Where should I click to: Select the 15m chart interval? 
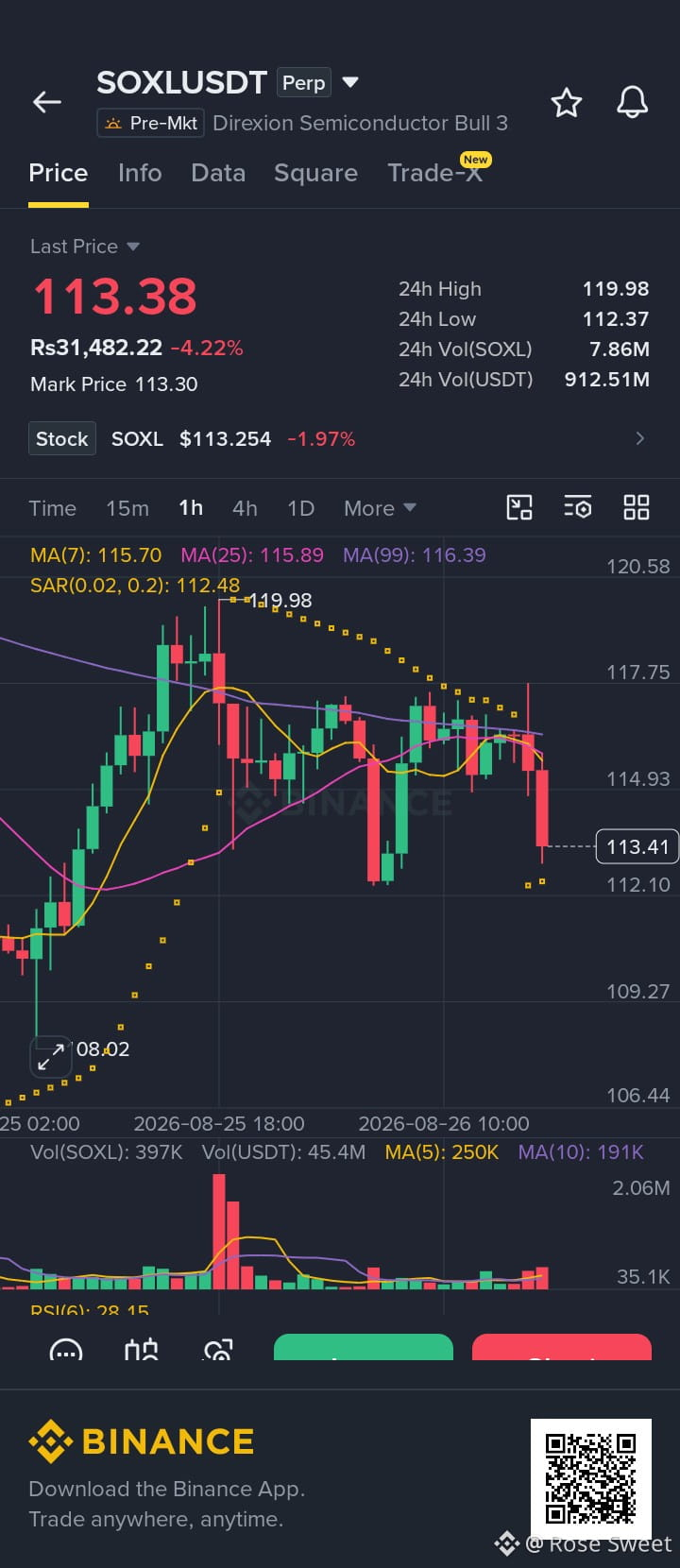pos(127,508)
